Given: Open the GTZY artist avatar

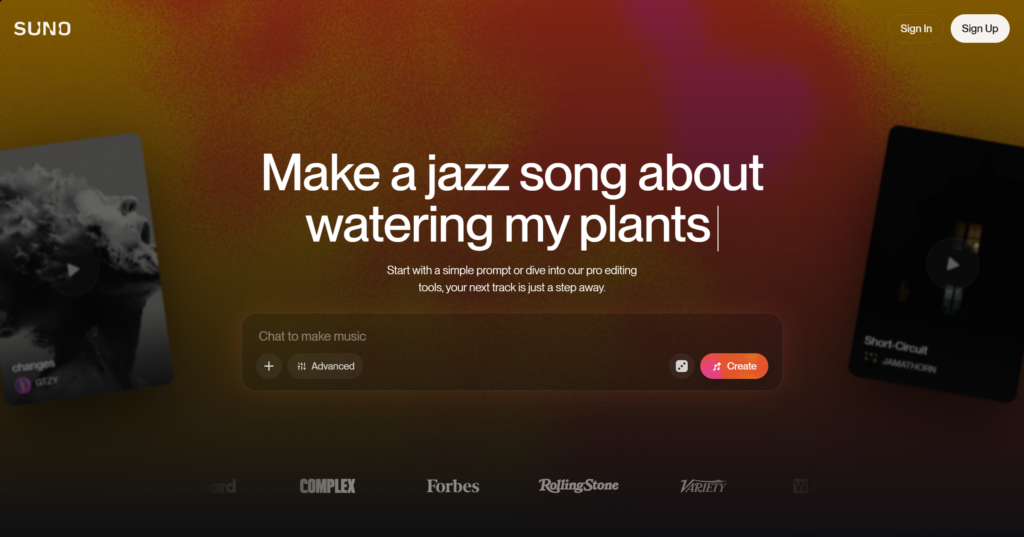Looking at the screenshot, I should point(23,385).
